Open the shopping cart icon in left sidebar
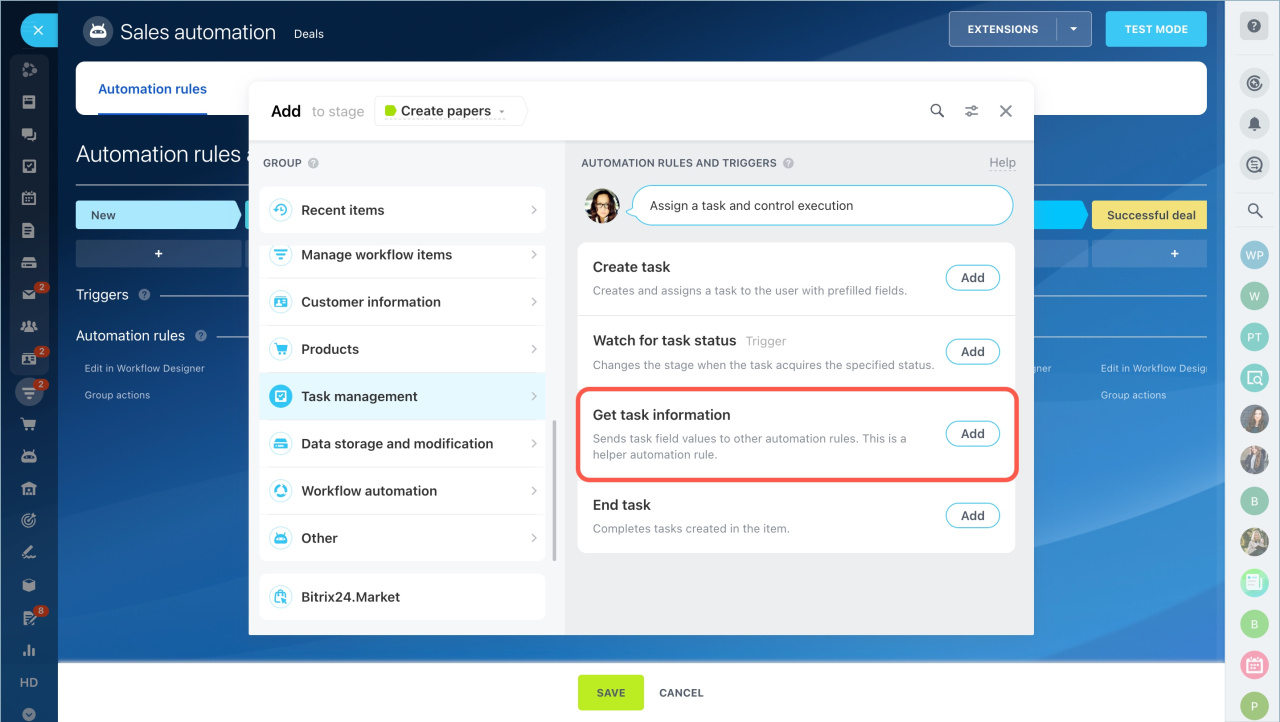The image size is (1280, 722). [x=29, y=424]
